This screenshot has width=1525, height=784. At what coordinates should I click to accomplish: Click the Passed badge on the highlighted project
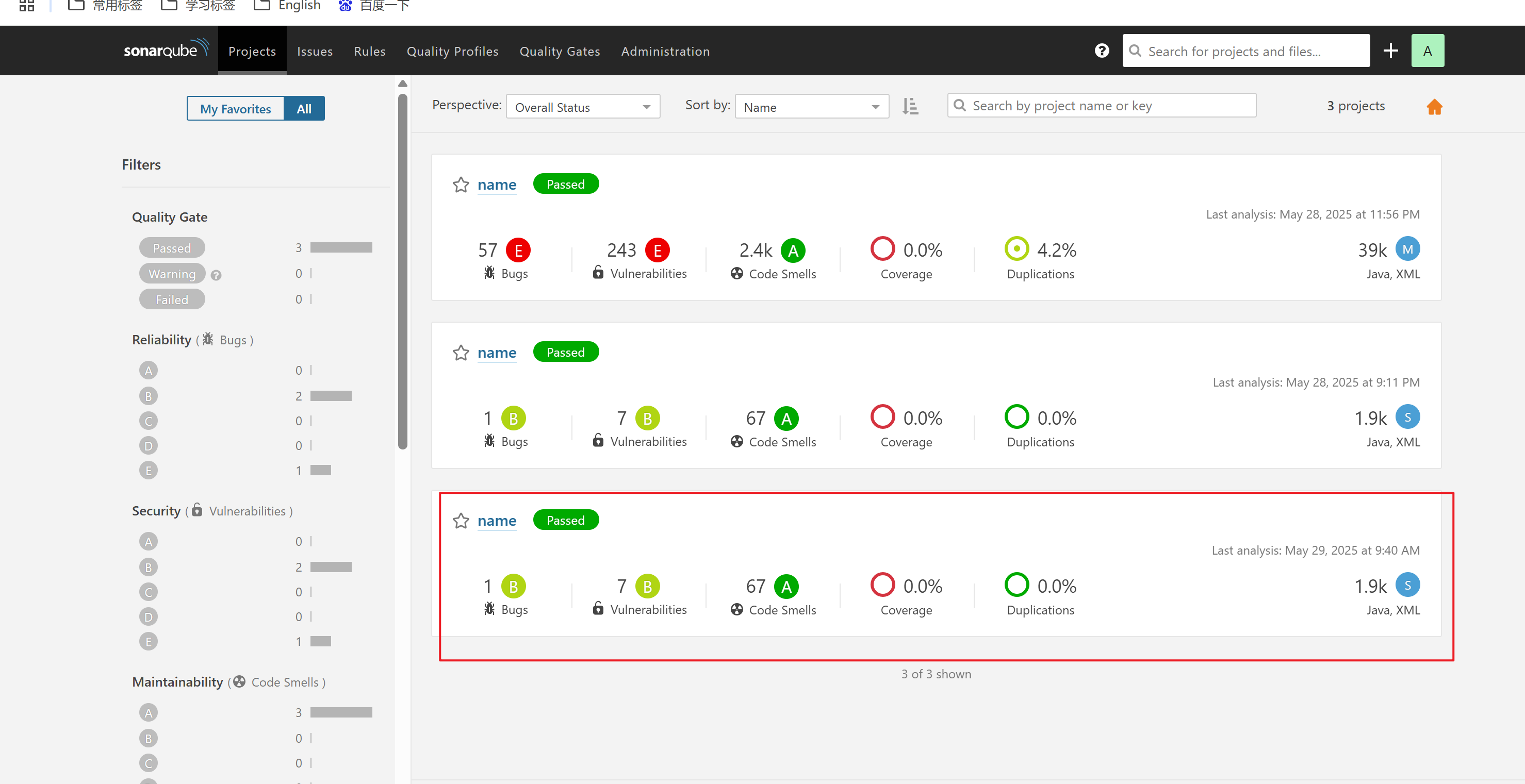point(565,520)
